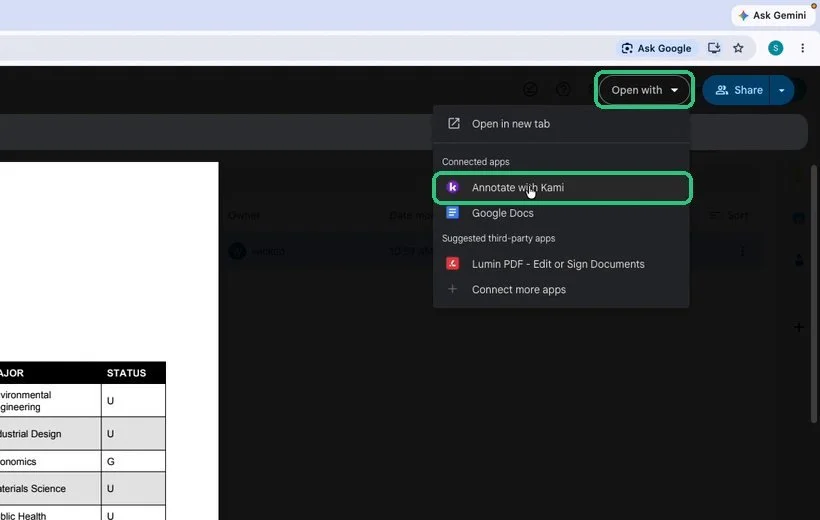Select Open in new tab
Viewport: 820px width, 520px height.
[561, 124]
